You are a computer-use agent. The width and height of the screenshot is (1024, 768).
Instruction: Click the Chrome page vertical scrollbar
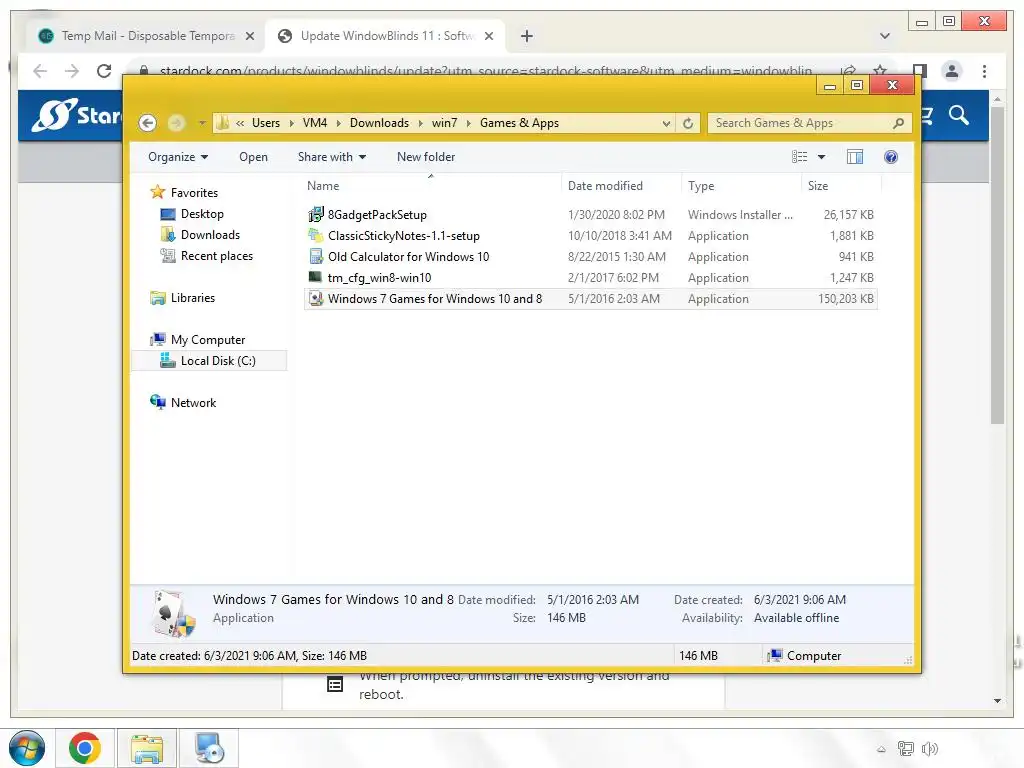pyautogui.click(x=997, y=266)
